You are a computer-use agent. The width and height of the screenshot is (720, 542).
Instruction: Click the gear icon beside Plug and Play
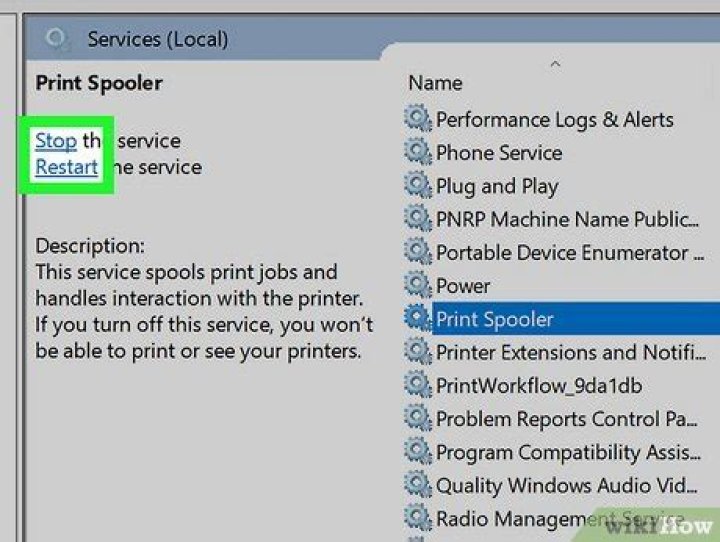point(417,186)
